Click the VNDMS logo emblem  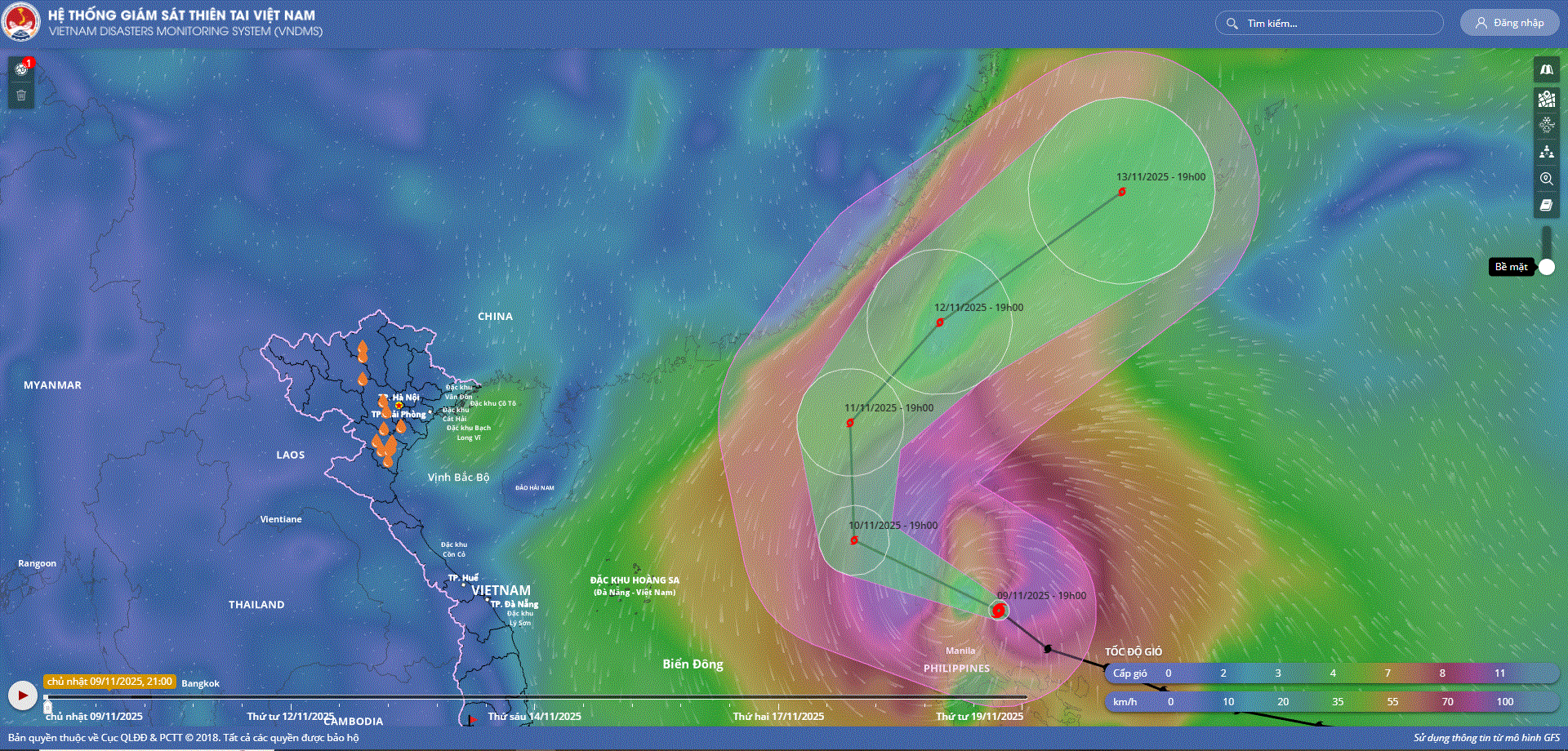point(21,22)
